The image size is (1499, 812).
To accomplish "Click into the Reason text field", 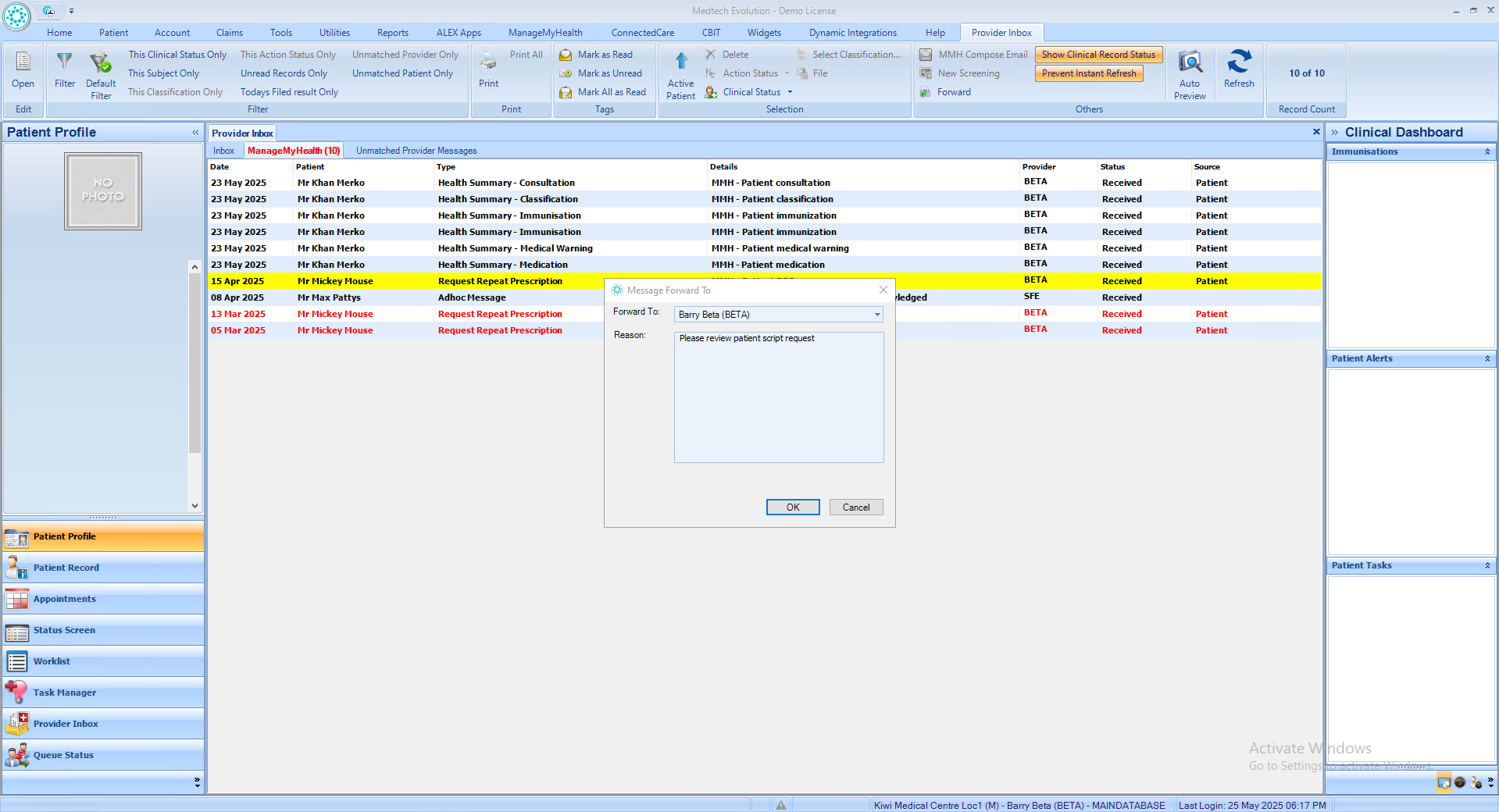I will coord(778,397).
